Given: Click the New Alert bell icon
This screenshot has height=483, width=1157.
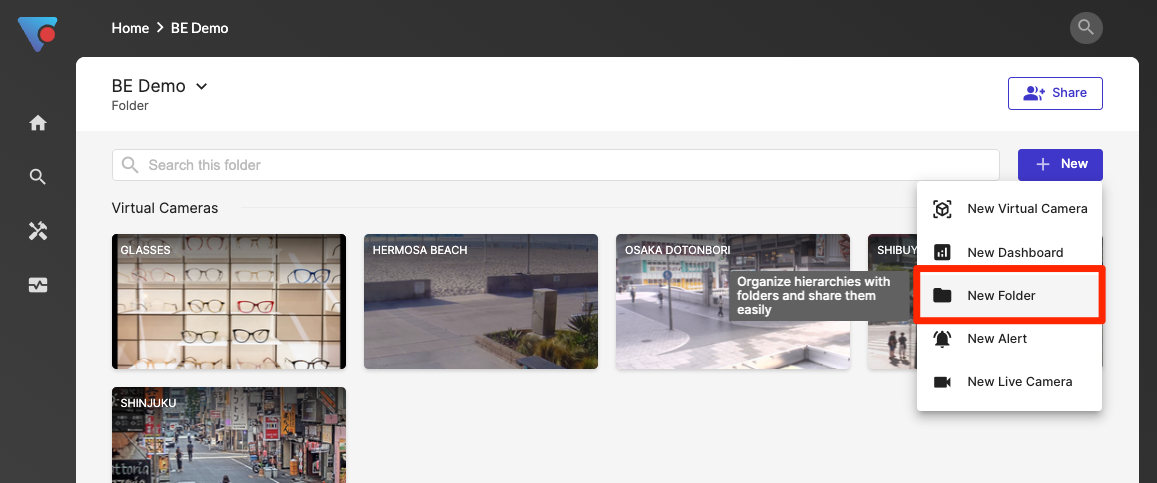Looking at the screenshot, I should (942, 339).
